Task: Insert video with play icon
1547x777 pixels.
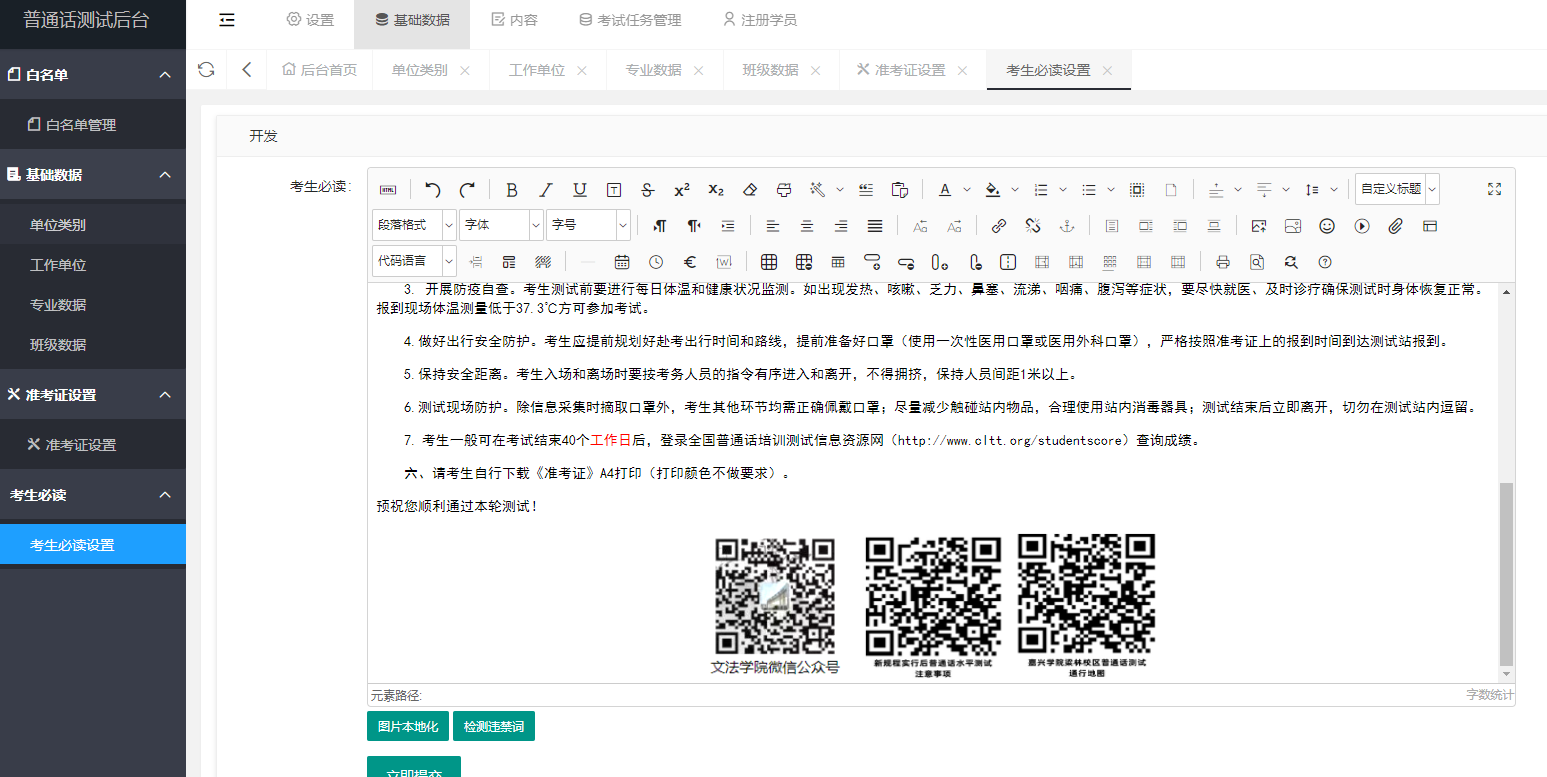Action: pyautogui.click(x=1361, y=226)
